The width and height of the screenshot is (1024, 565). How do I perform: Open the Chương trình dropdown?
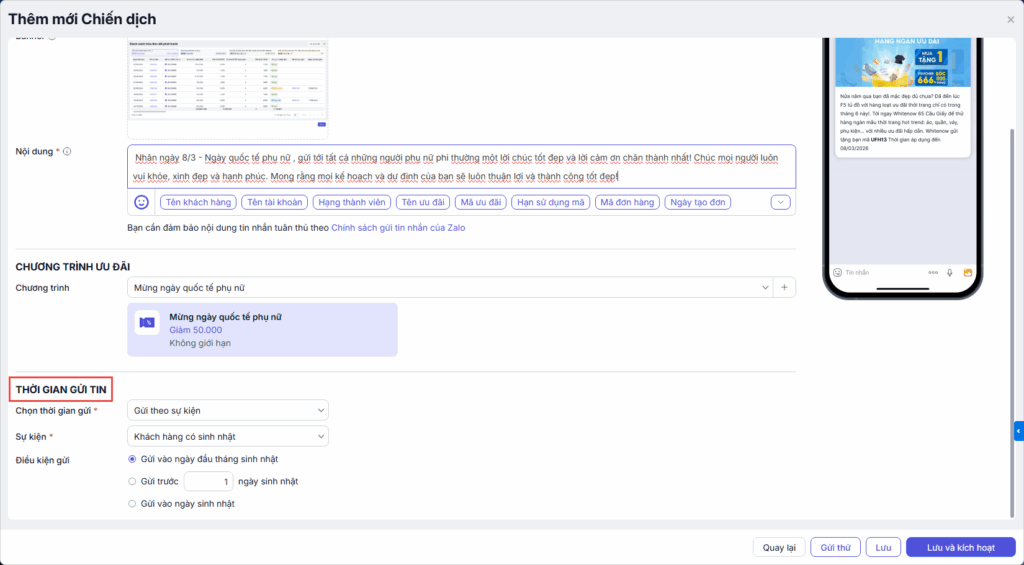[450, 287]
